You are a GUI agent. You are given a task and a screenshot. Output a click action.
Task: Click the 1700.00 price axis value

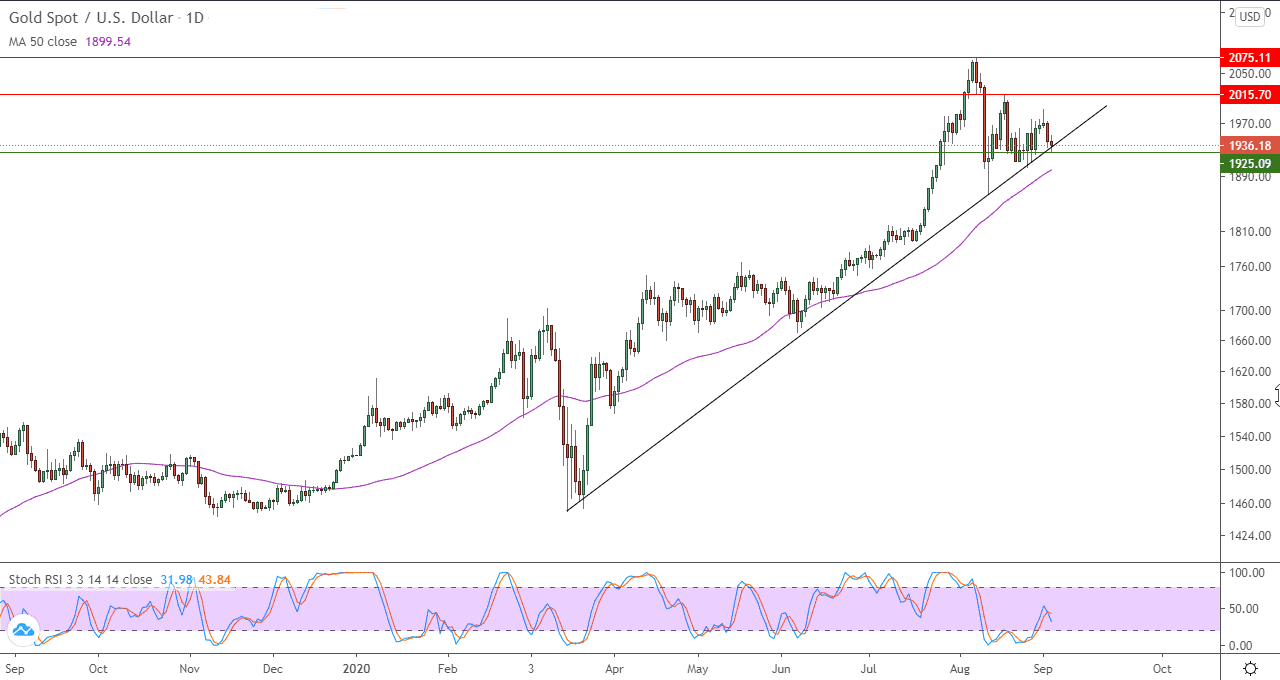click(1250, 311)
